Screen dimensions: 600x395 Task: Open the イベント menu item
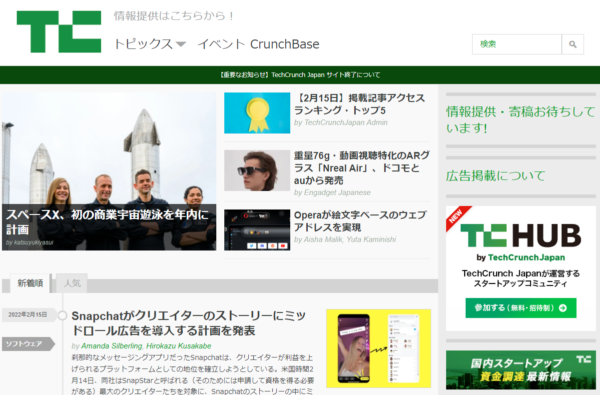click(x=221, y=44)
